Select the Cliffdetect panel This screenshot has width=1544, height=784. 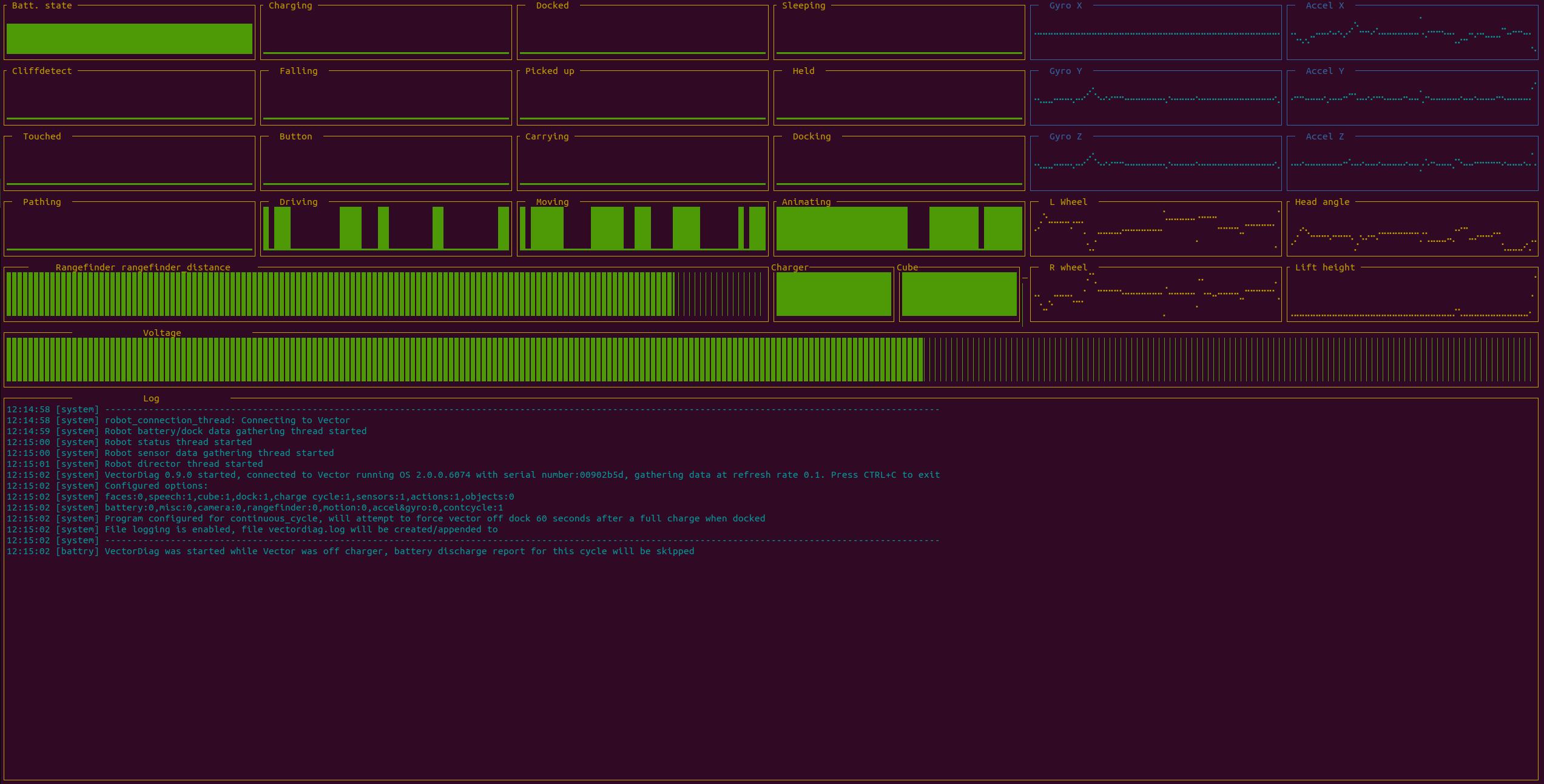[129, 98]
